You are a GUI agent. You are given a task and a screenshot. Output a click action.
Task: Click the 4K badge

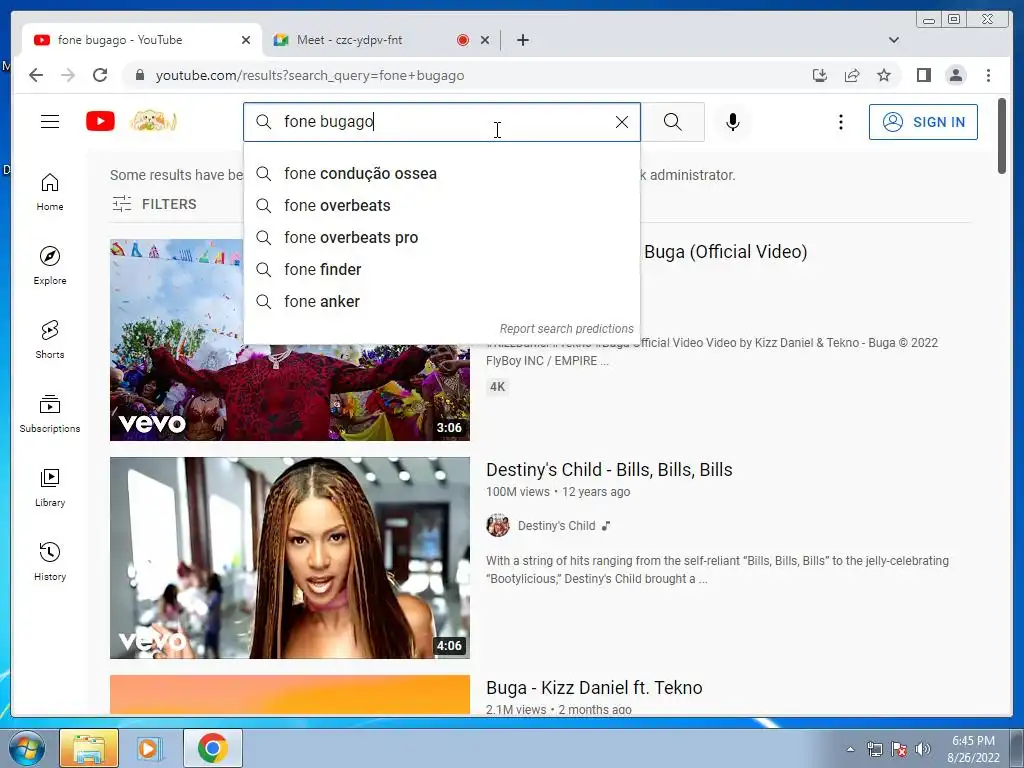click(x=498, y=387)
